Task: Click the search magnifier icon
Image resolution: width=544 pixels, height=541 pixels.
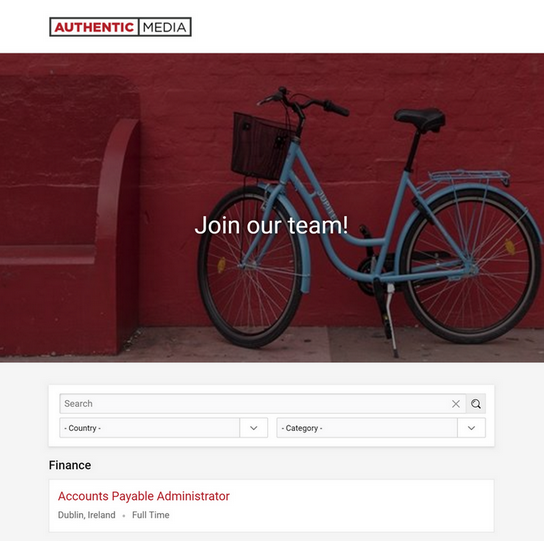Action: [476, 404]
